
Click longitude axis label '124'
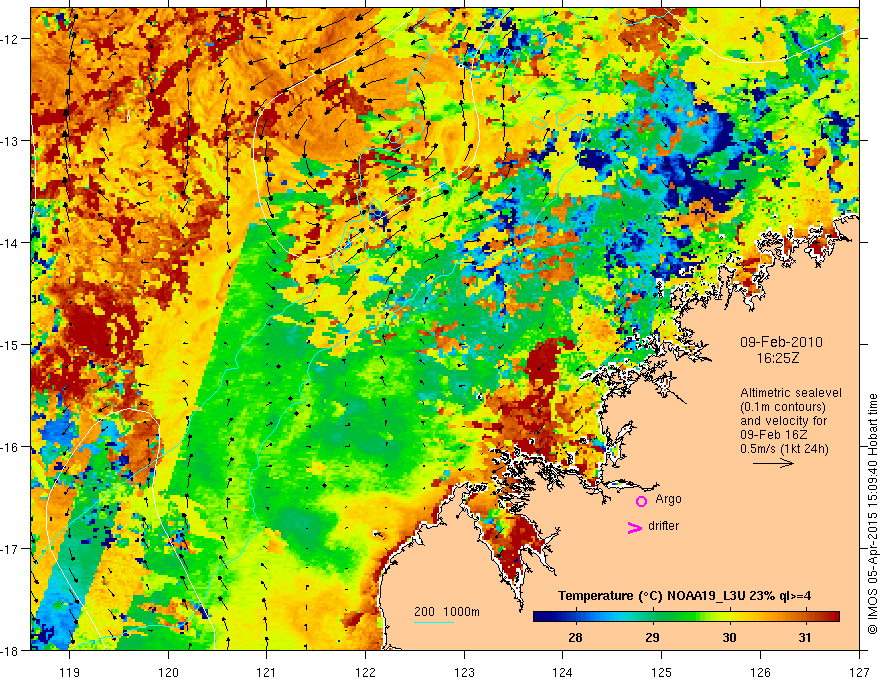tap(563, 672)
